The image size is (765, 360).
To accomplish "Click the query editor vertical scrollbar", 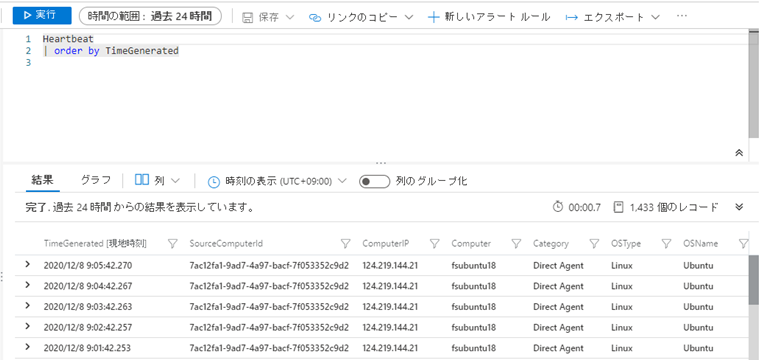I will (753, 83).
